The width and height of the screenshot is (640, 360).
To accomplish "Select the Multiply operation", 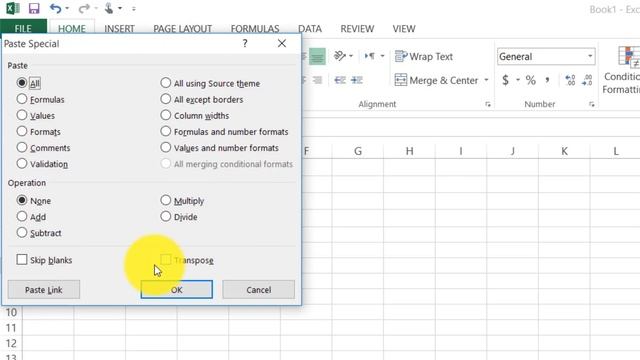I will (165, 200).
